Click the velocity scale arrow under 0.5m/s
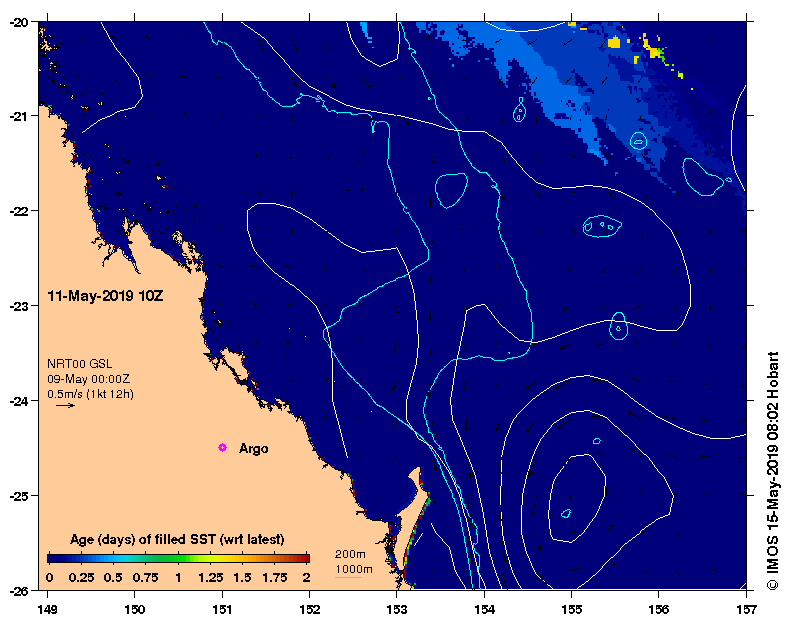 pyautogui.click(x=65, y=405)
